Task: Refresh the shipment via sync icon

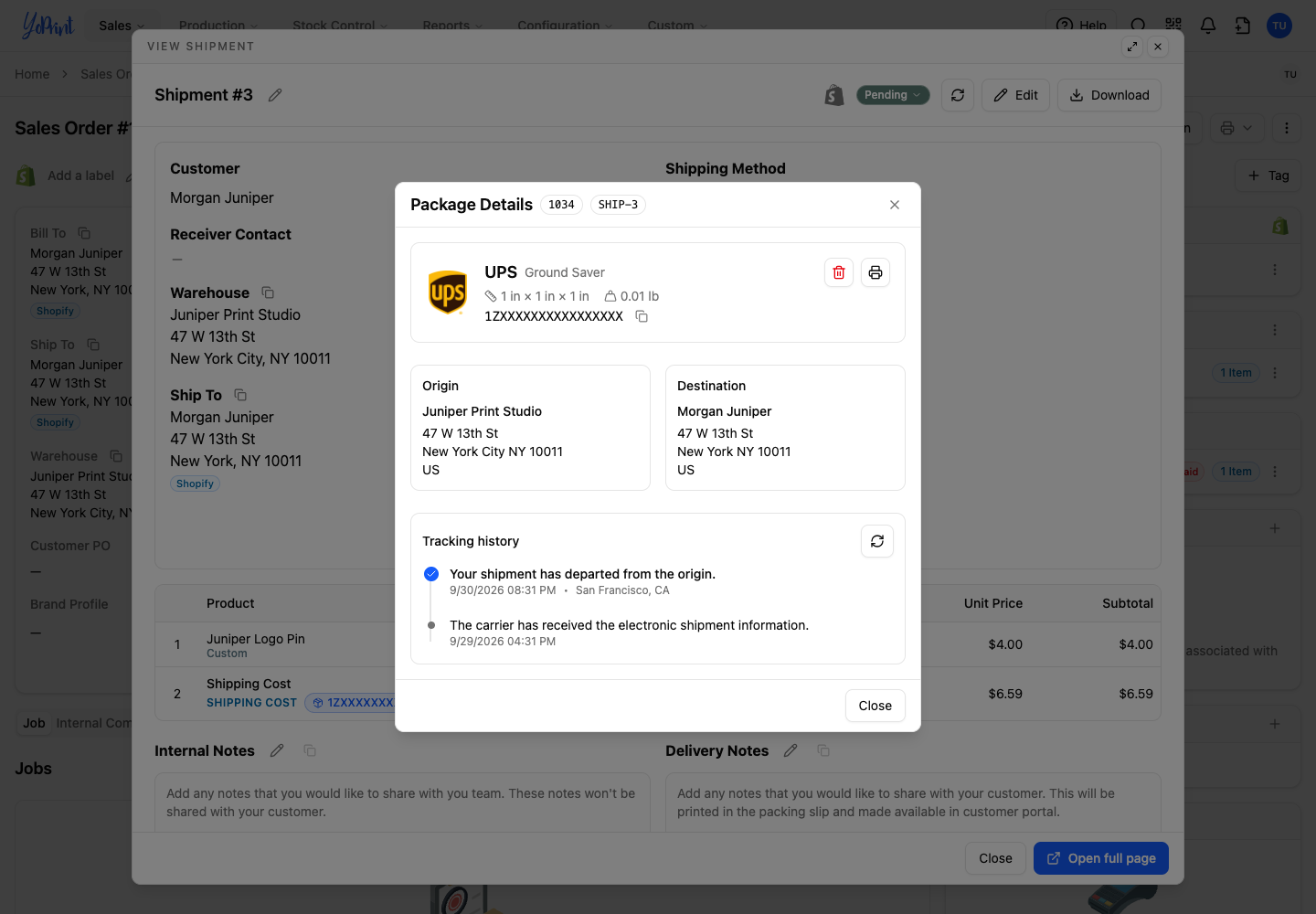Action: (958, 95)
